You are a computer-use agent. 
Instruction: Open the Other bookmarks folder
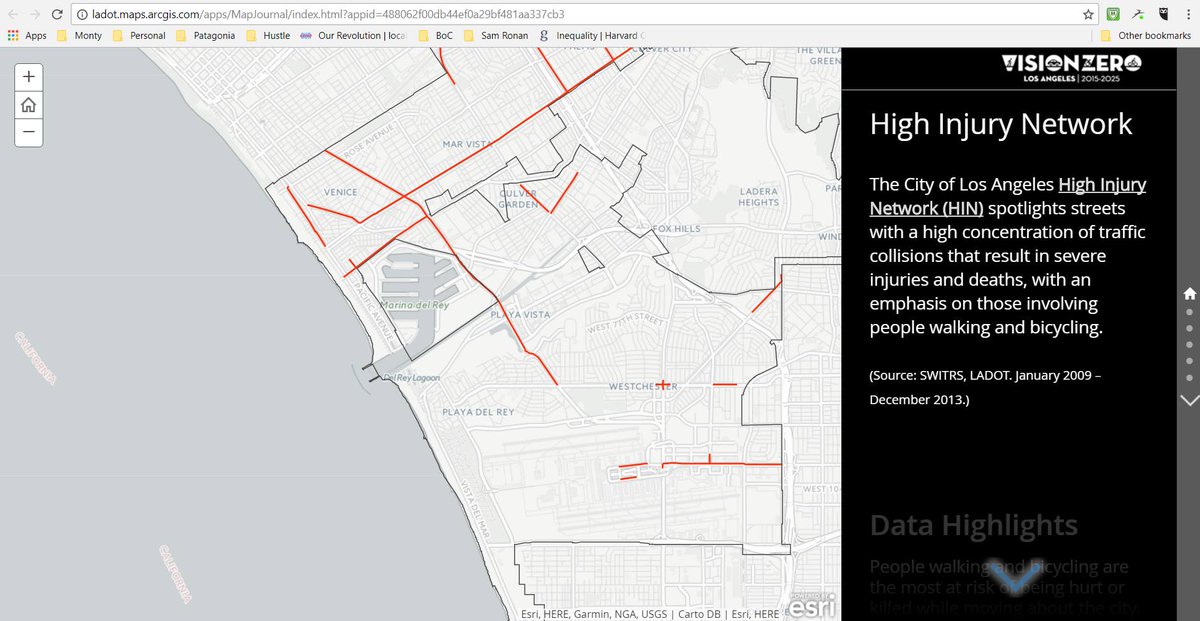[1145, 36]
